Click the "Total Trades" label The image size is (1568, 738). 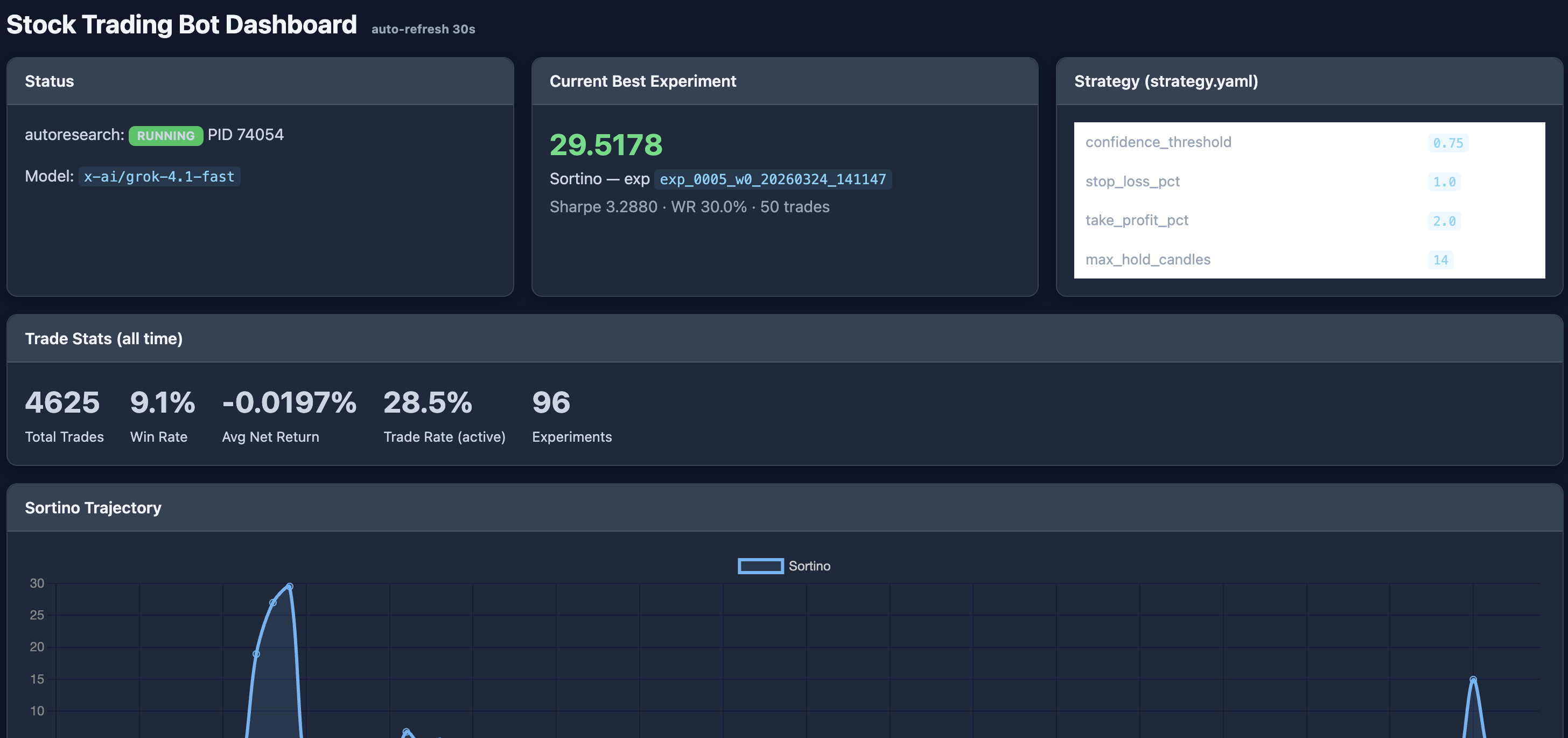pyautogui.click(x=64, y=436)
